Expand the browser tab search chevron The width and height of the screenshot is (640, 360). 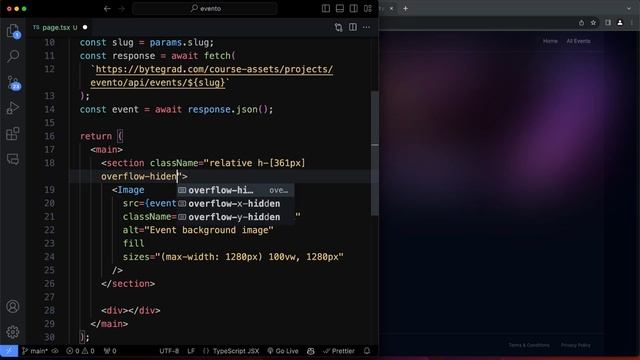click(x=629, y=8)
